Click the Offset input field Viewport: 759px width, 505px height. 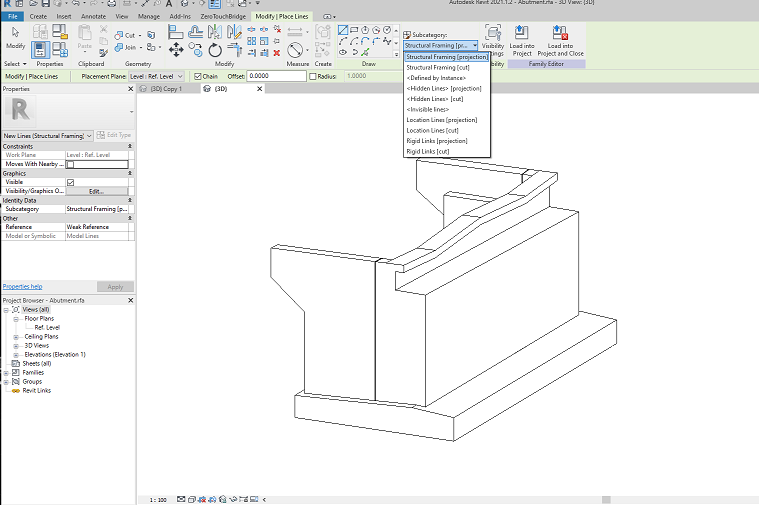(276, 76)
